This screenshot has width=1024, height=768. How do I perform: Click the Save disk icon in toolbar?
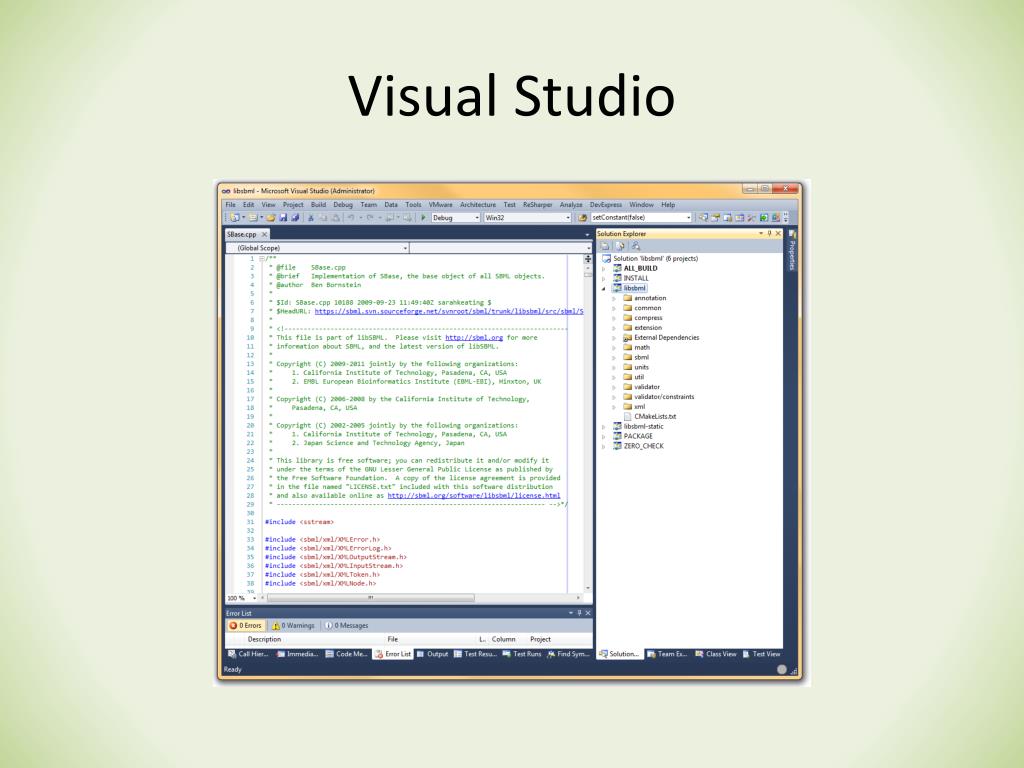pyautogui.click(x=283, y=217)
